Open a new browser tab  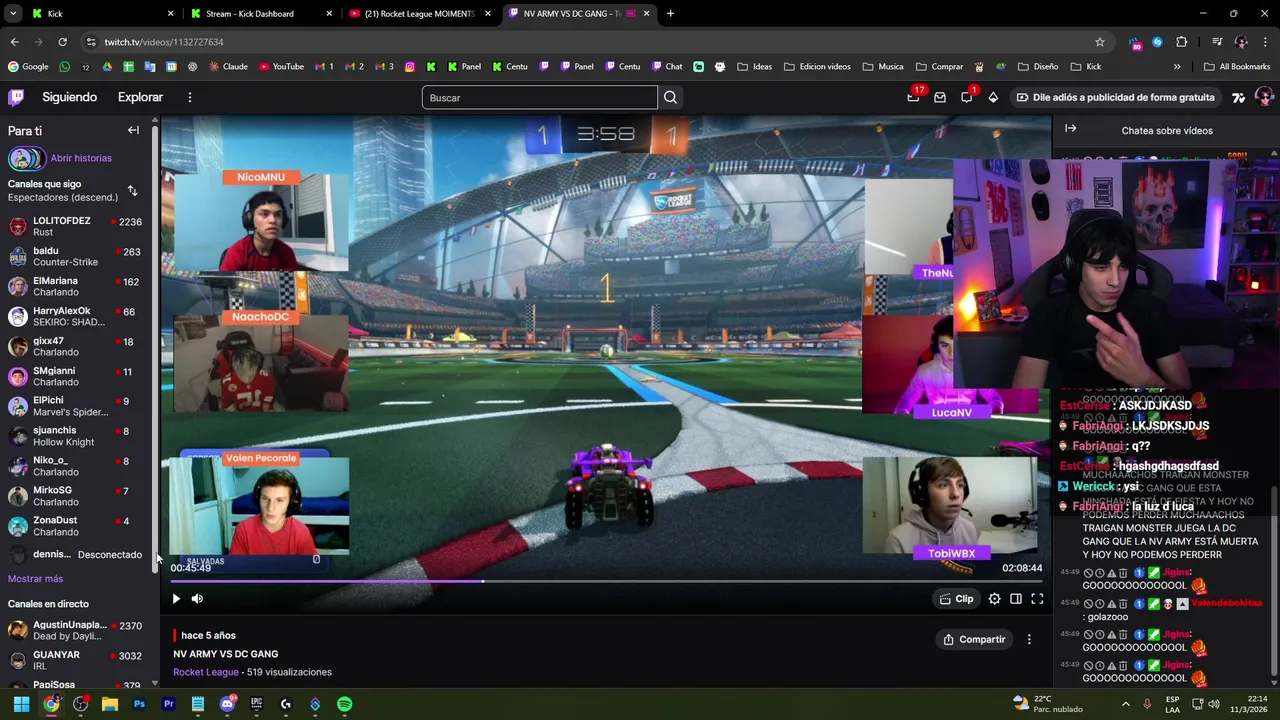pos(670,14)
